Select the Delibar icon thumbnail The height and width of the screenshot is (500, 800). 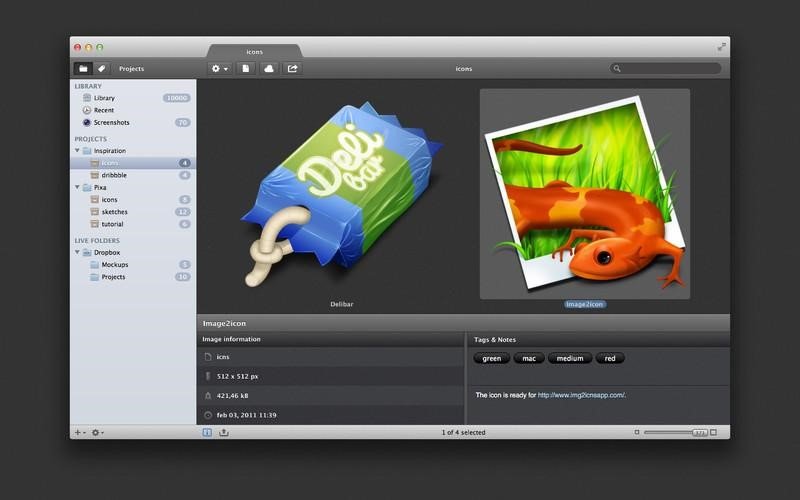coord(341,194)
